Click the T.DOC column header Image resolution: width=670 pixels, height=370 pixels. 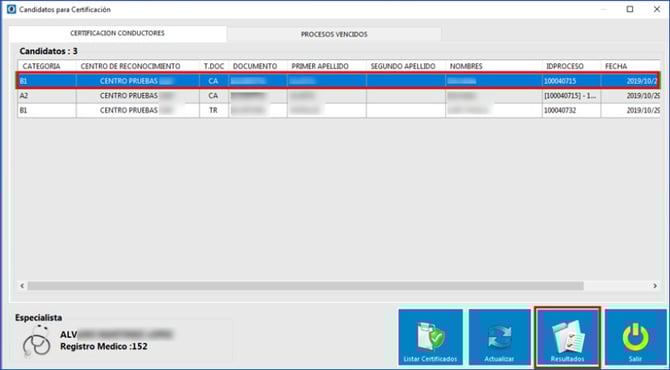click(214, 66)
